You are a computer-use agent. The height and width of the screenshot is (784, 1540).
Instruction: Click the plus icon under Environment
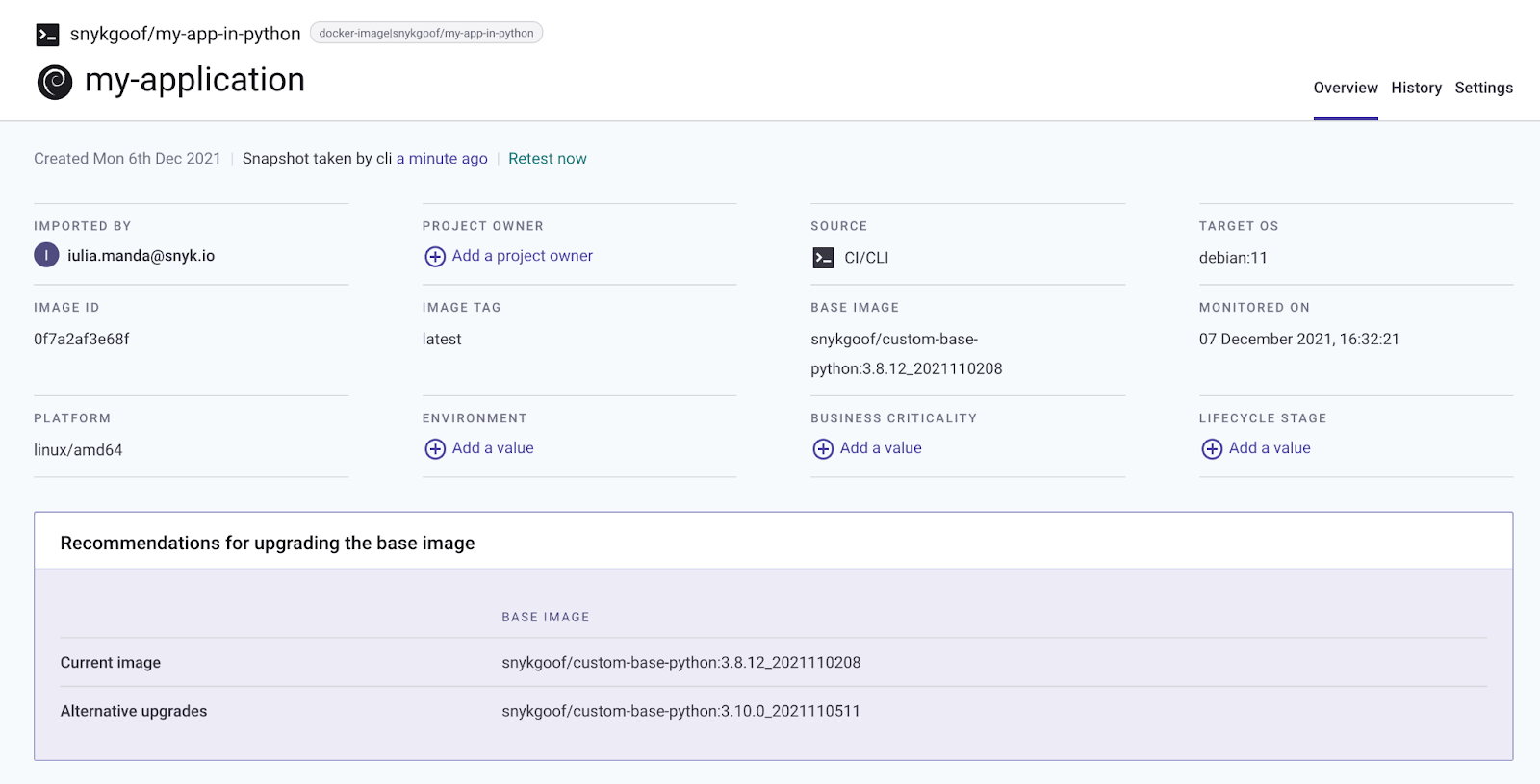(435, 449)
